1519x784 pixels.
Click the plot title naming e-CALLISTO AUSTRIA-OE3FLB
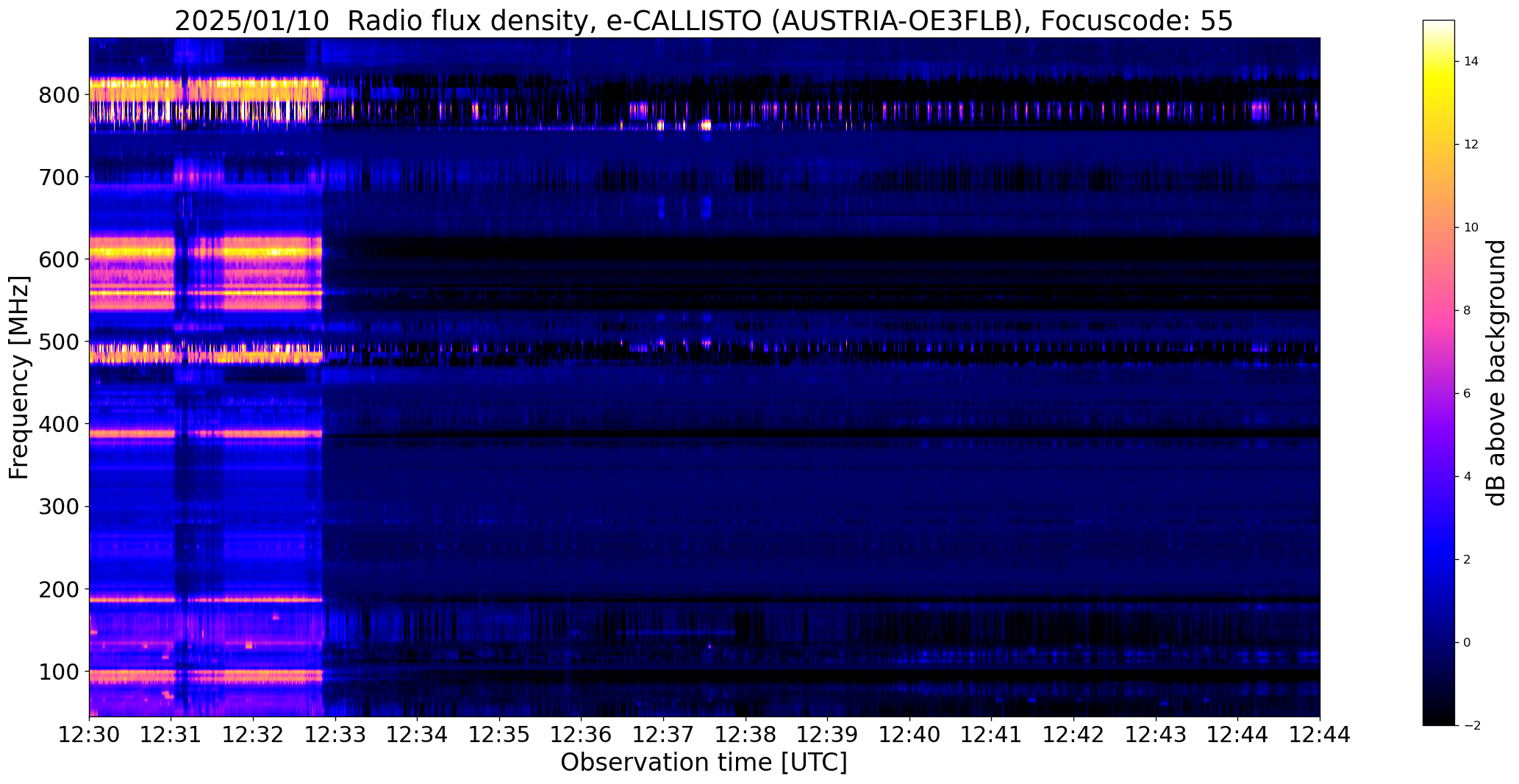[x=704, y=21]
